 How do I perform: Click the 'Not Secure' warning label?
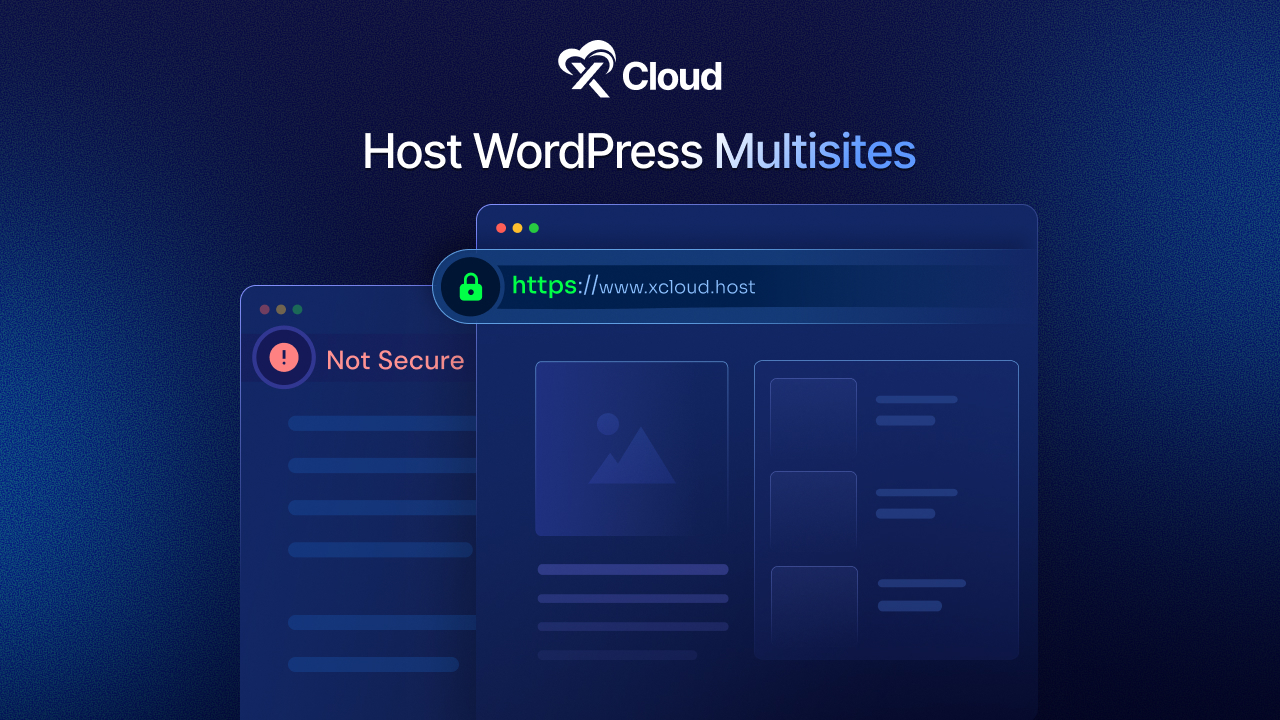(x=396, y=360)
